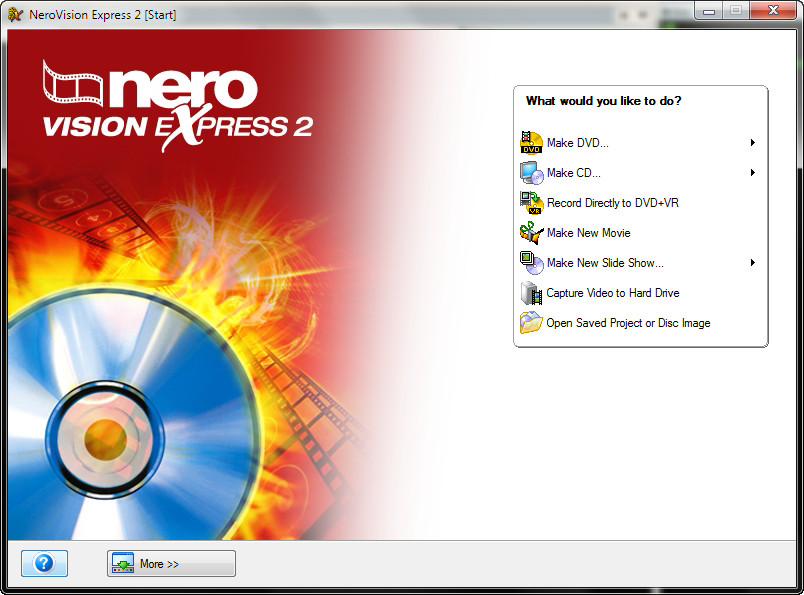The image size is (804, 595).
Task: Click the Make New Slide Show icon
Action: pos(531,263)
